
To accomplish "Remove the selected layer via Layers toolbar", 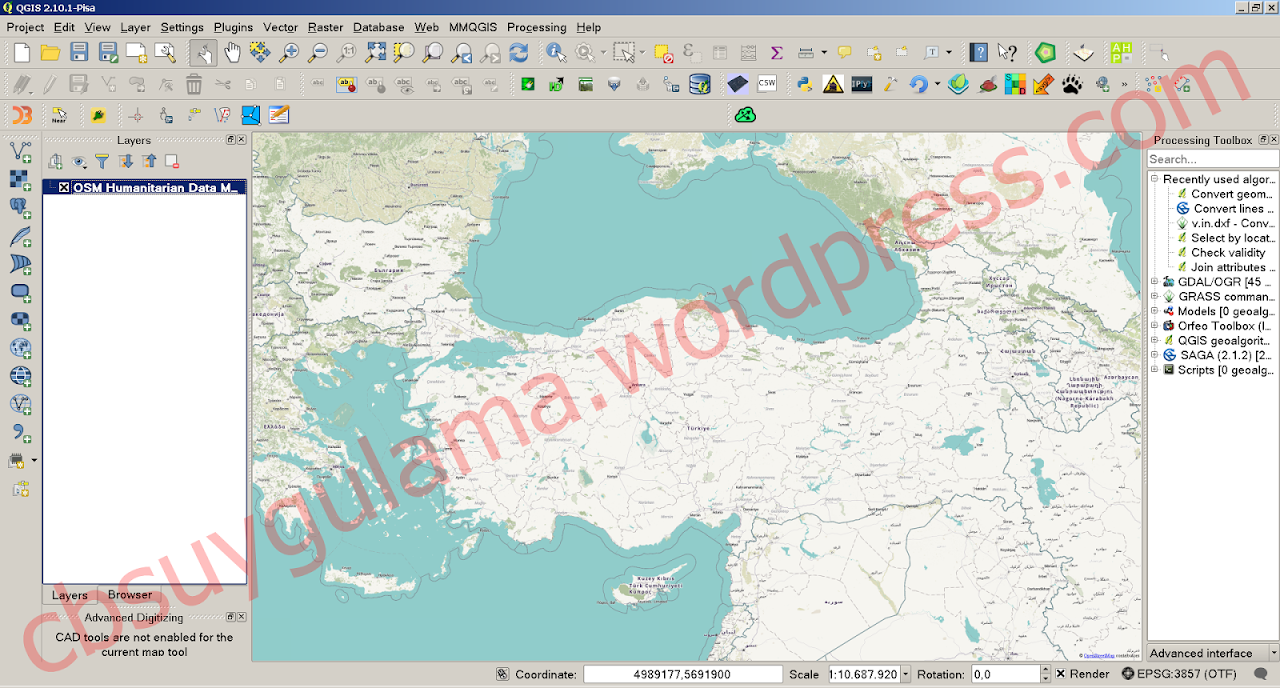I will [x=172, y=161].
